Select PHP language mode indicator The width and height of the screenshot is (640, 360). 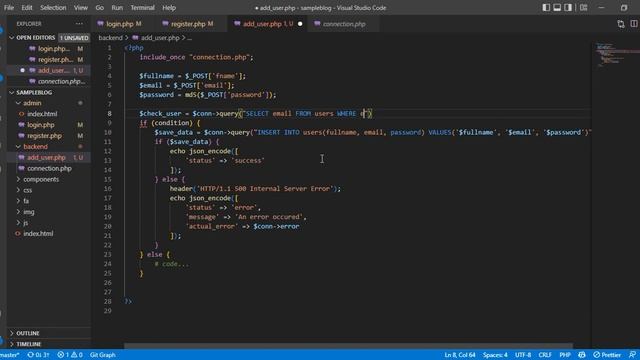[565, 355]
